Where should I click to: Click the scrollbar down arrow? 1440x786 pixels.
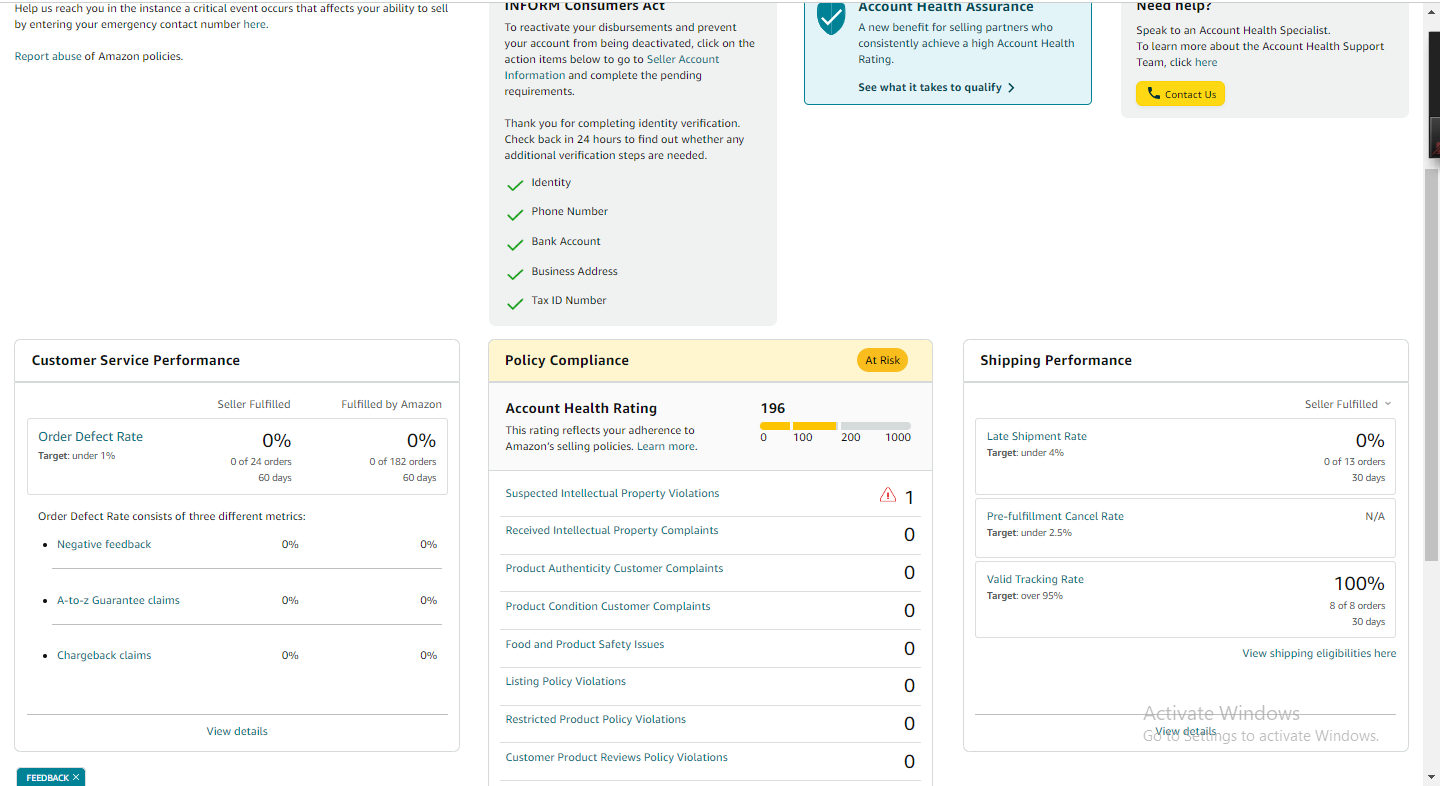point(1432,777)
